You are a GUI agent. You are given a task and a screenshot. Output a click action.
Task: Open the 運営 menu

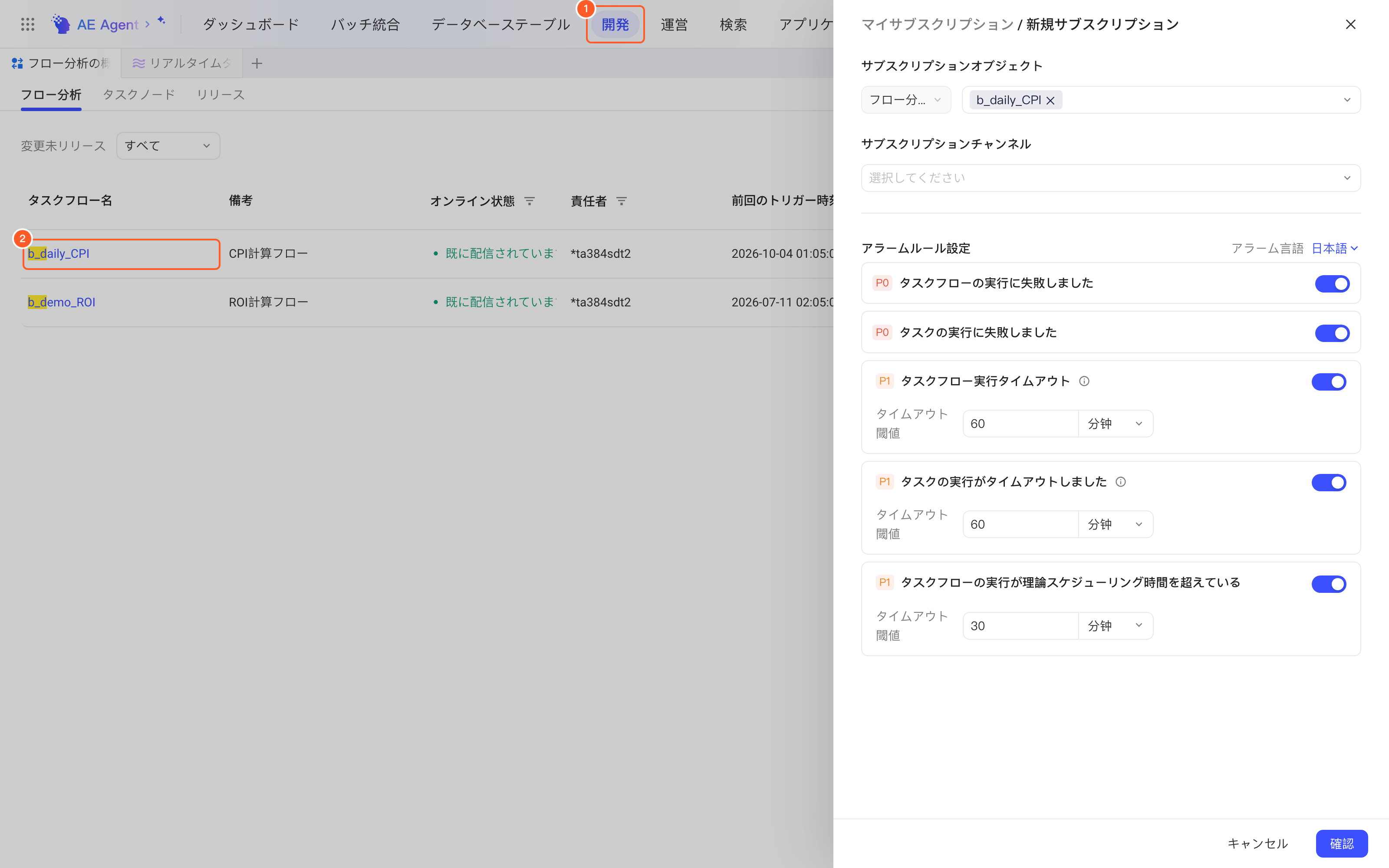674,24
